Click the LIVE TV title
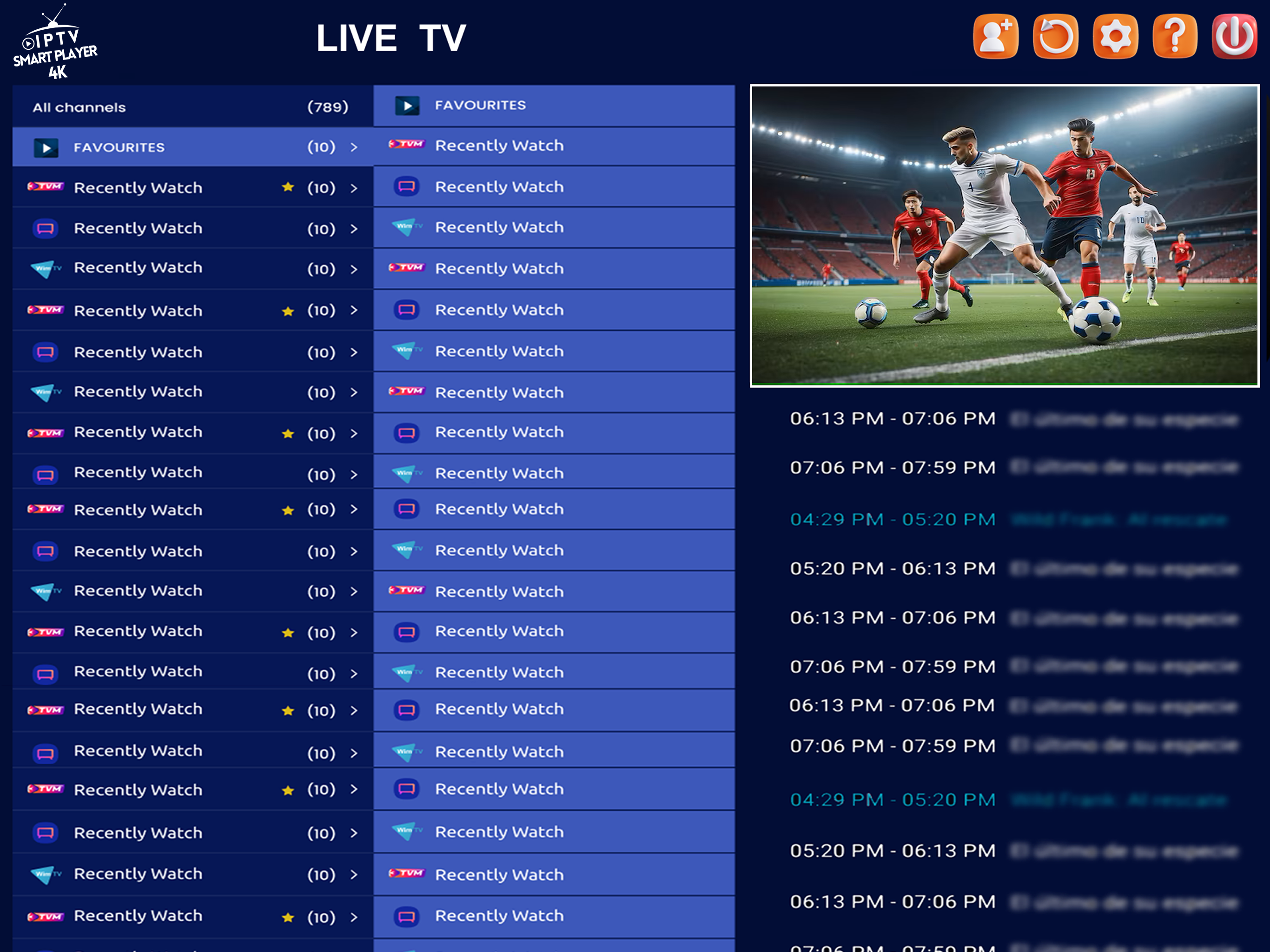This screenshot has height=952, width=1270. click(391, 39)
